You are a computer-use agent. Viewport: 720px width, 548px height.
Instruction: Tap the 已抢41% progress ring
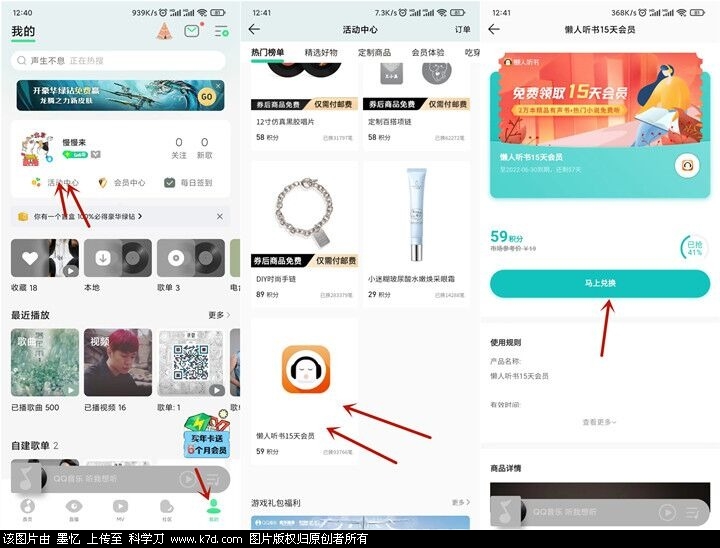click(694, 248)
